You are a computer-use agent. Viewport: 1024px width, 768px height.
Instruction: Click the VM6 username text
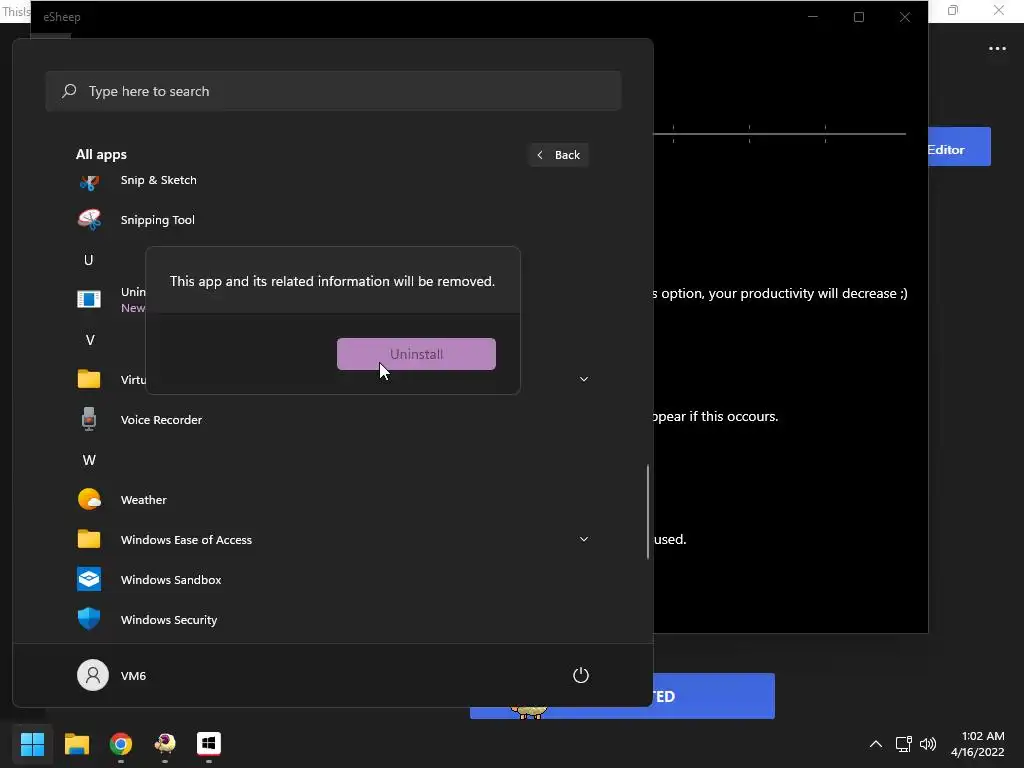click(x=133, y=675)
